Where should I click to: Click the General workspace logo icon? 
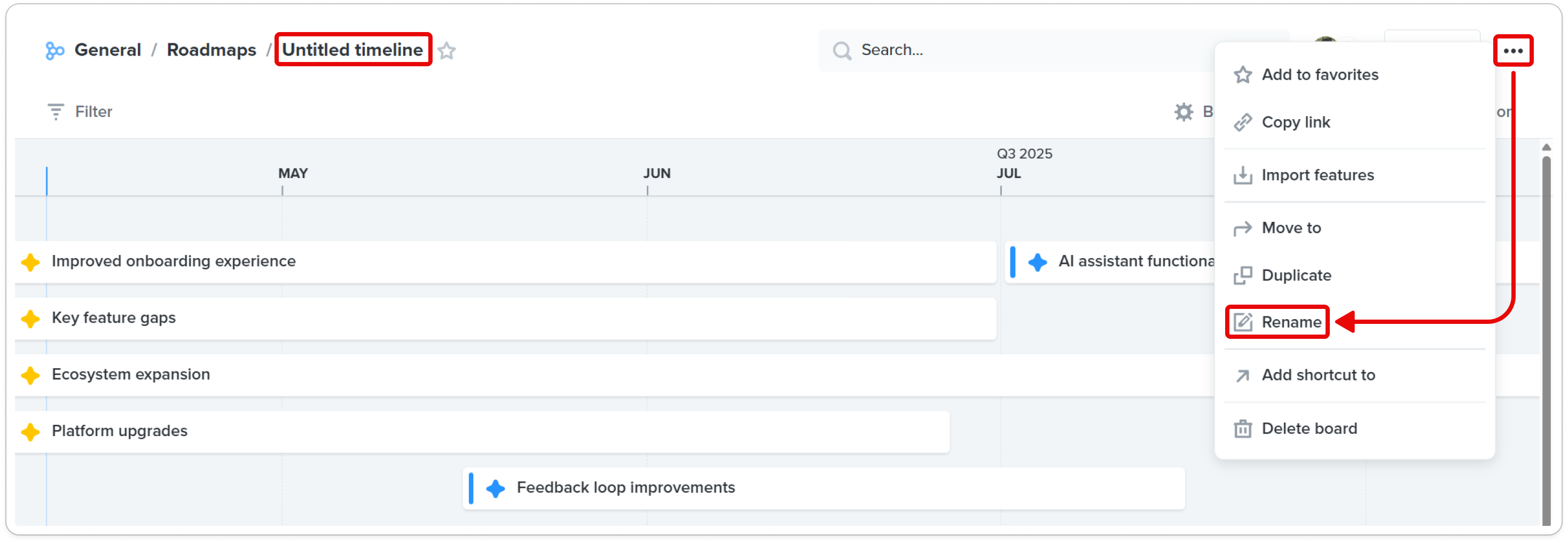point(55,50)
